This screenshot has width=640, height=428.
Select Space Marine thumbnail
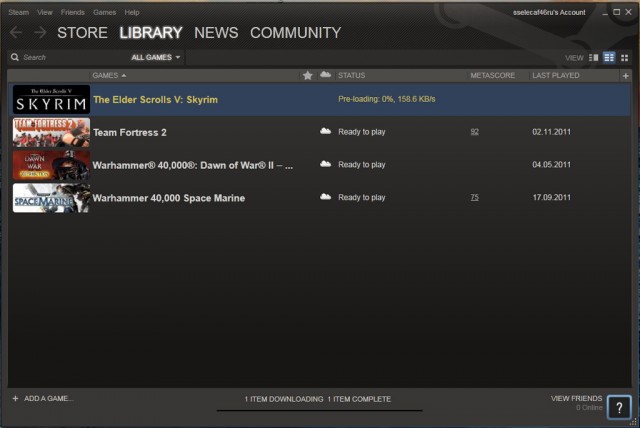51,198
